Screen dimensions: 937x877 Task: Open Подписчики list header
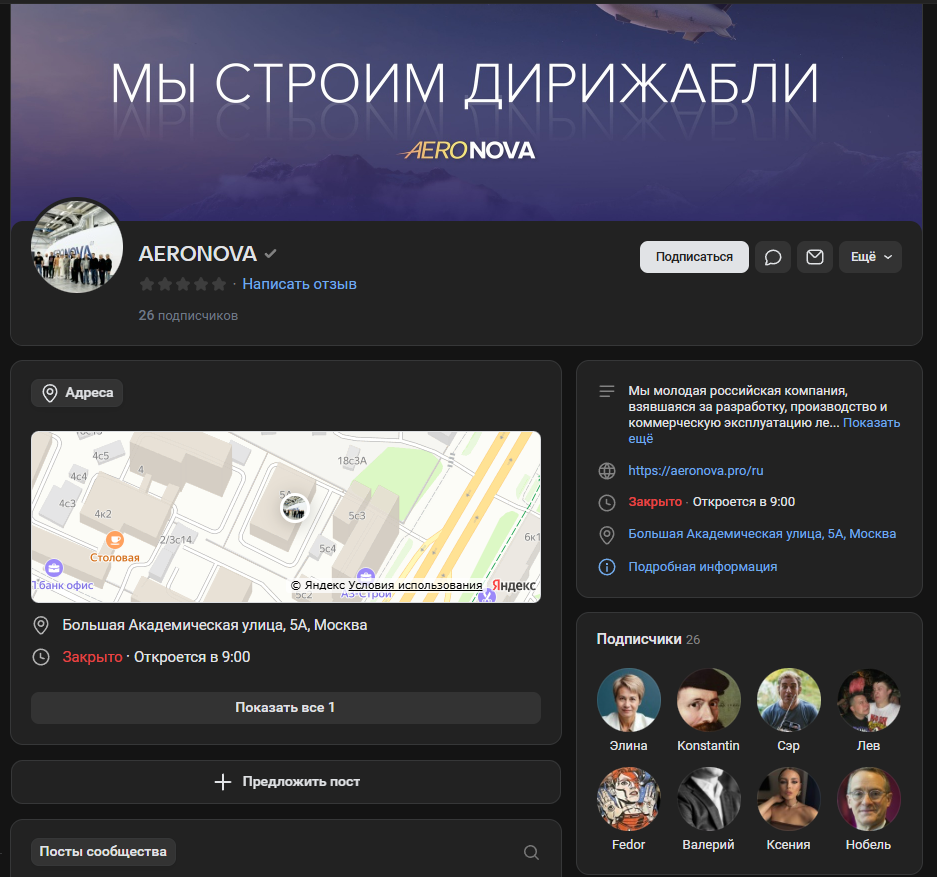pos(648,639)
